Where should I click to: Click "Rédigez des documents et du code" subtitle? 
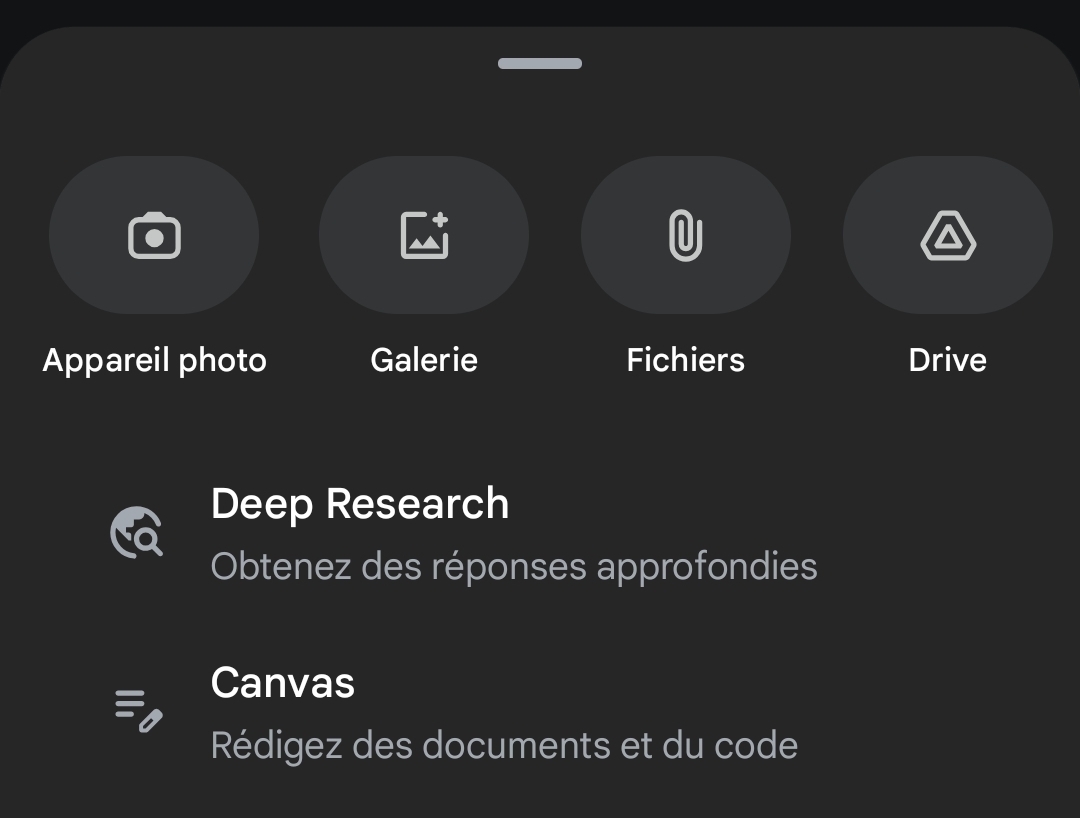point(504,746)
